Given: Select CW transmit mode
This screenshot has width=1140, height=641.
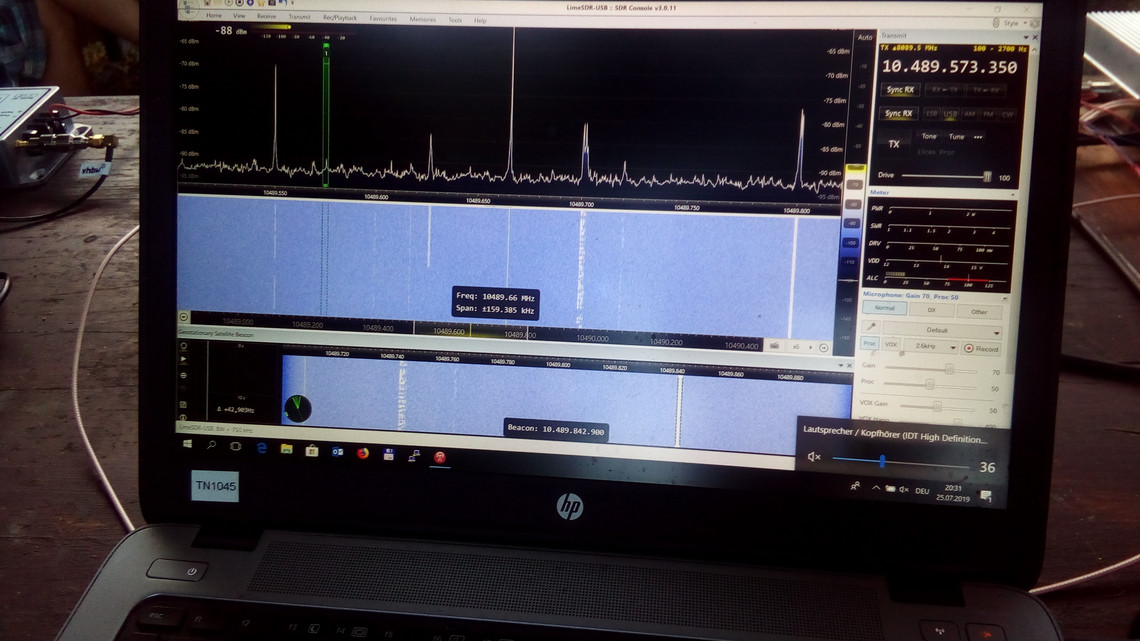Looking at the screenshot, I should click(1007, 114).
